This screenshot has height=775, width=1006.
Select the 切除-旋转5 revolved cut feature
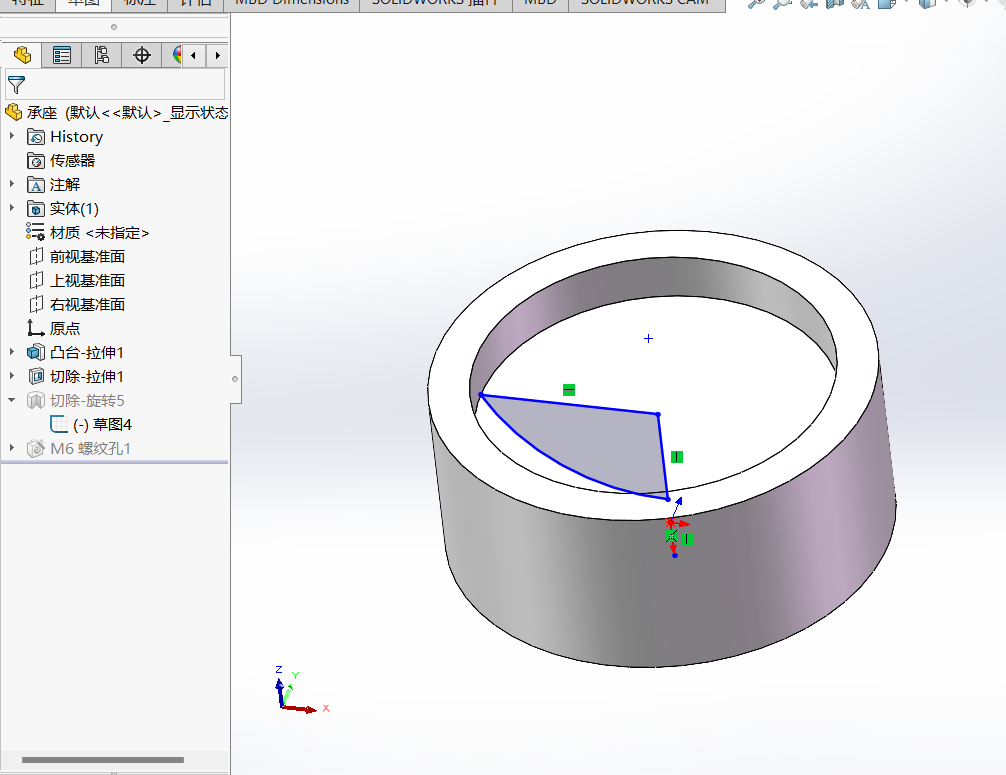coord(75,400)
